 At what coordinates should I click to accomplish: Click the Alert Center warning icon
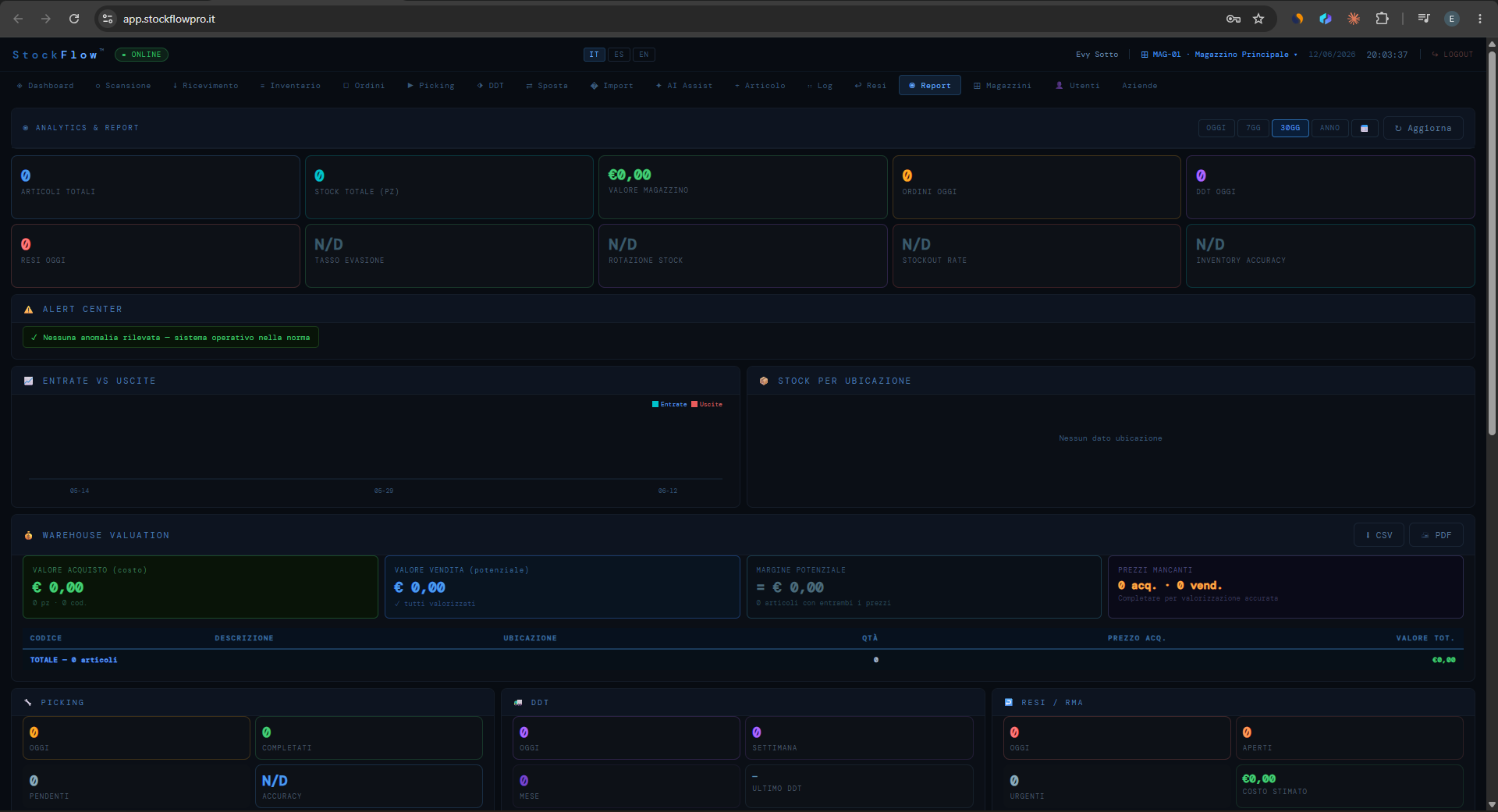coord(29,310)
